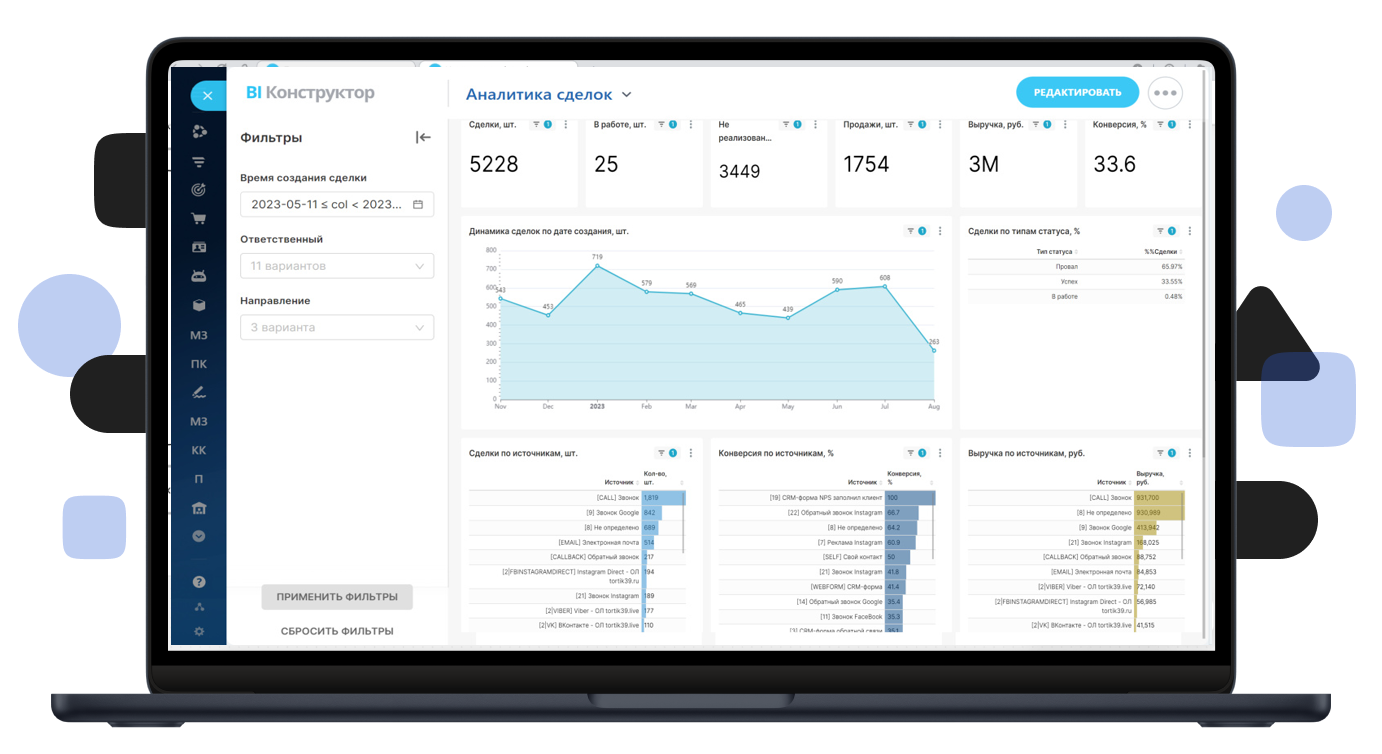Open kebab menu on Не реализован card

coord(815,125)
